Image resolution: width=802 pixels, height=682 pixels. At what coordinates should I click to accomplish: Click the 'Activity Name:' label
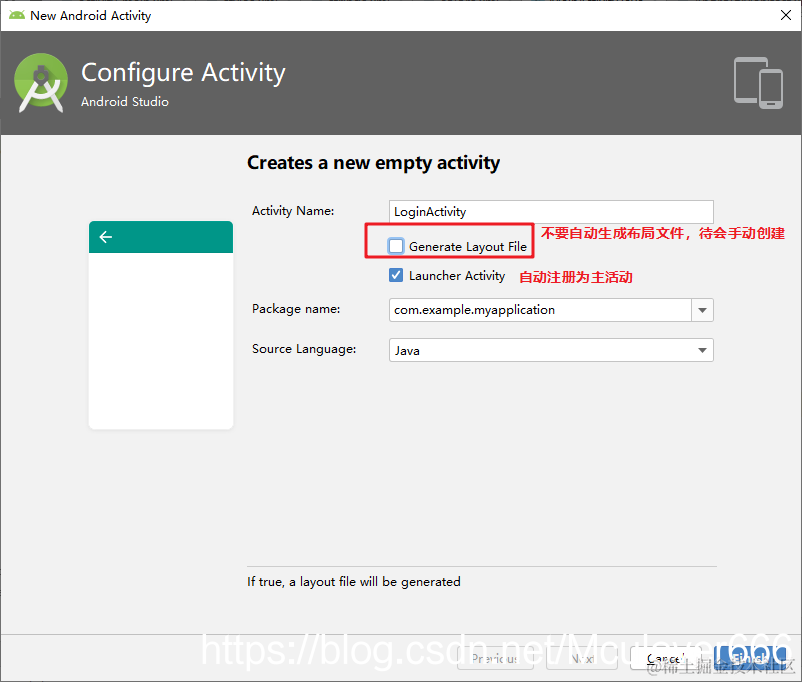coord(293,211)
